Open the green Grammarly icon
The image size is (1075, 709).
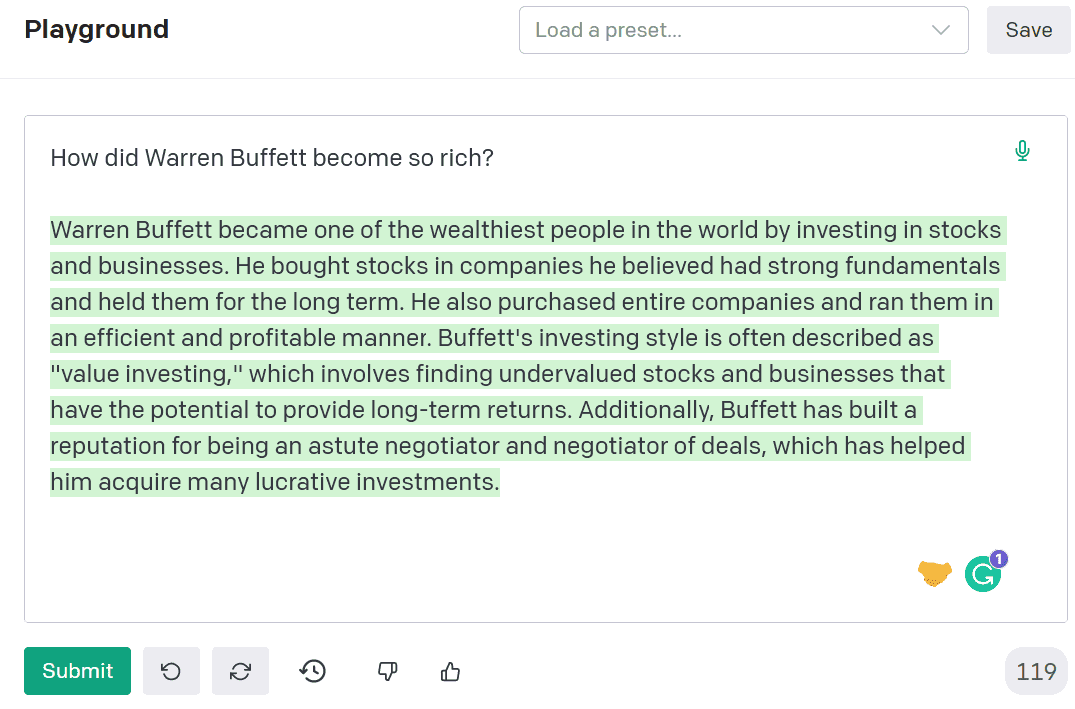coord(982,574)
